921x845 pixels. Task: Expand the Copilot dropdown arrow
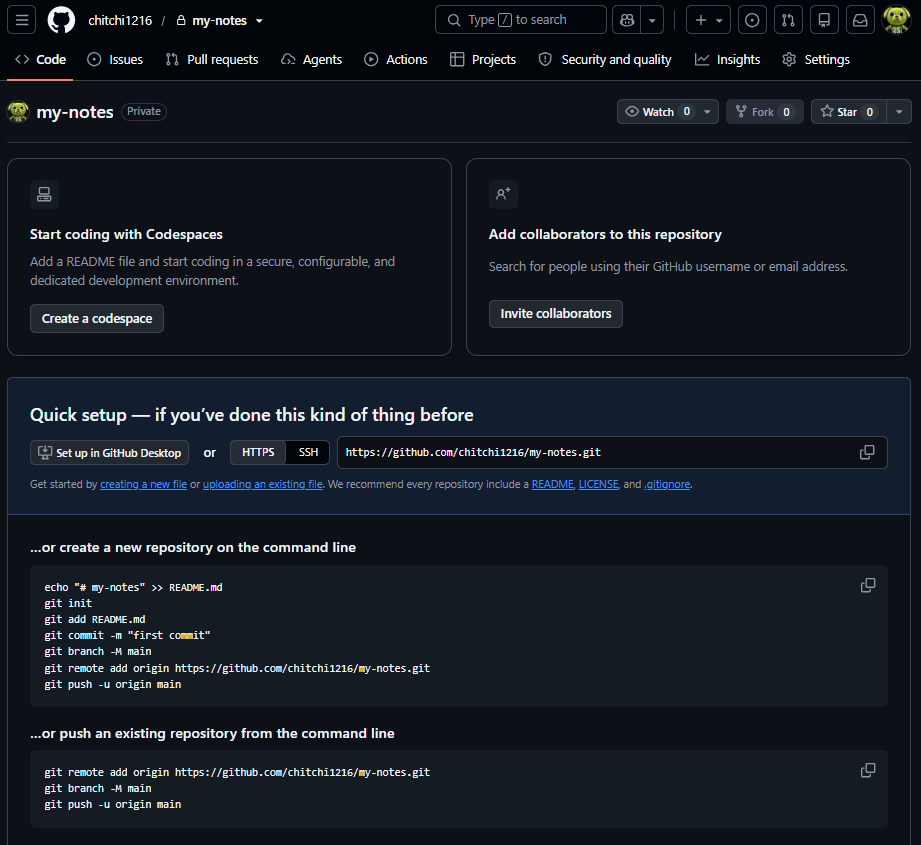(x=652, y=20)
